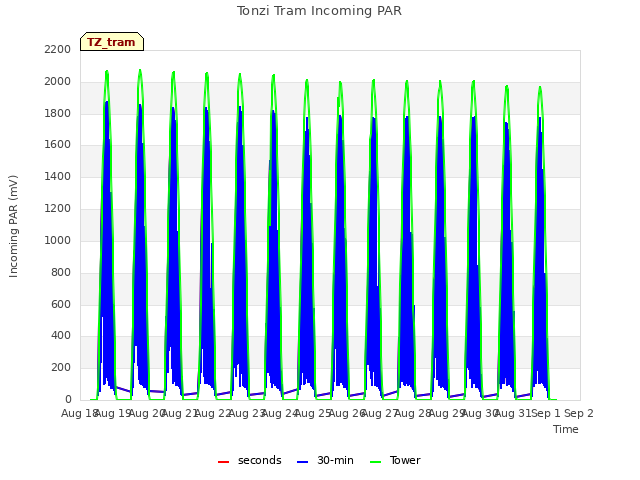Click the Sep 1 x-axis tick label

(x=546, y=413)
